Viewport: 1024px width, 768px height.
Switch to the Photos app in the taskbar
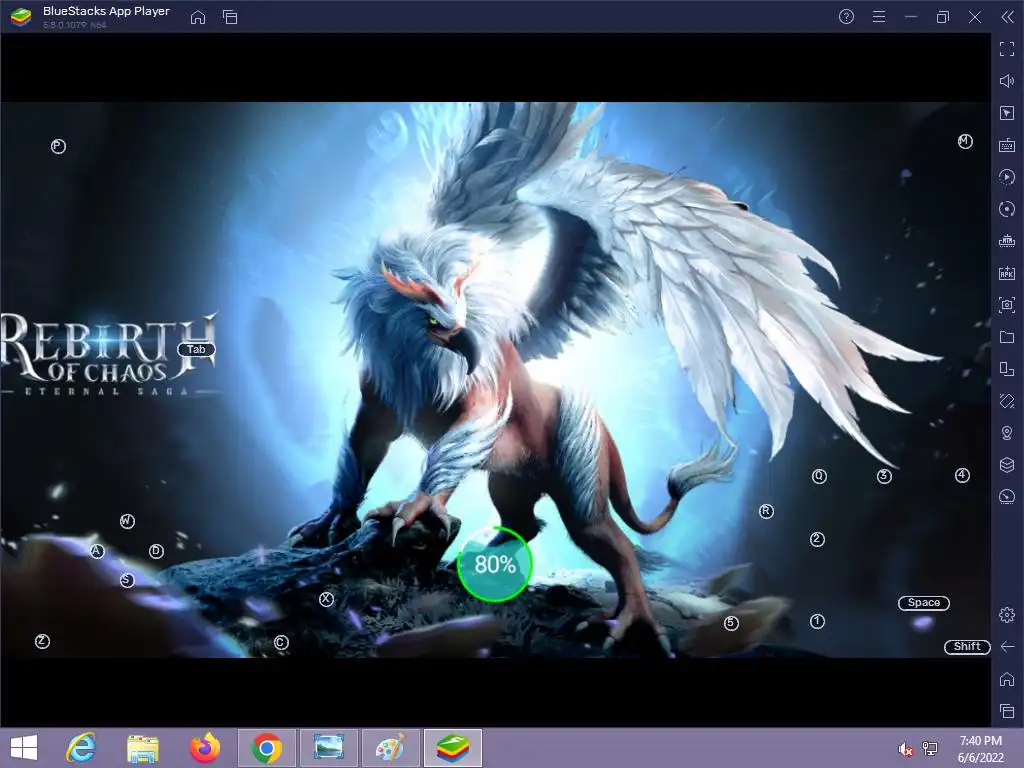(x=328, y=748)
